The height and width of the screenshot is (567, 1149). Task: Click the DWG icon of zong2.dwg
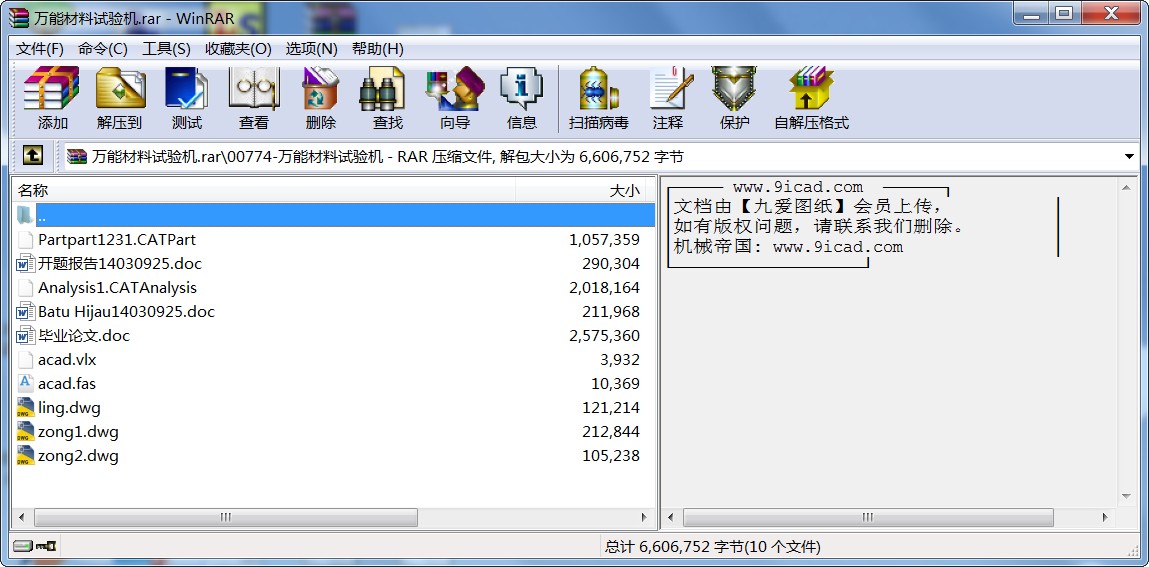click(x=25, y=456)
